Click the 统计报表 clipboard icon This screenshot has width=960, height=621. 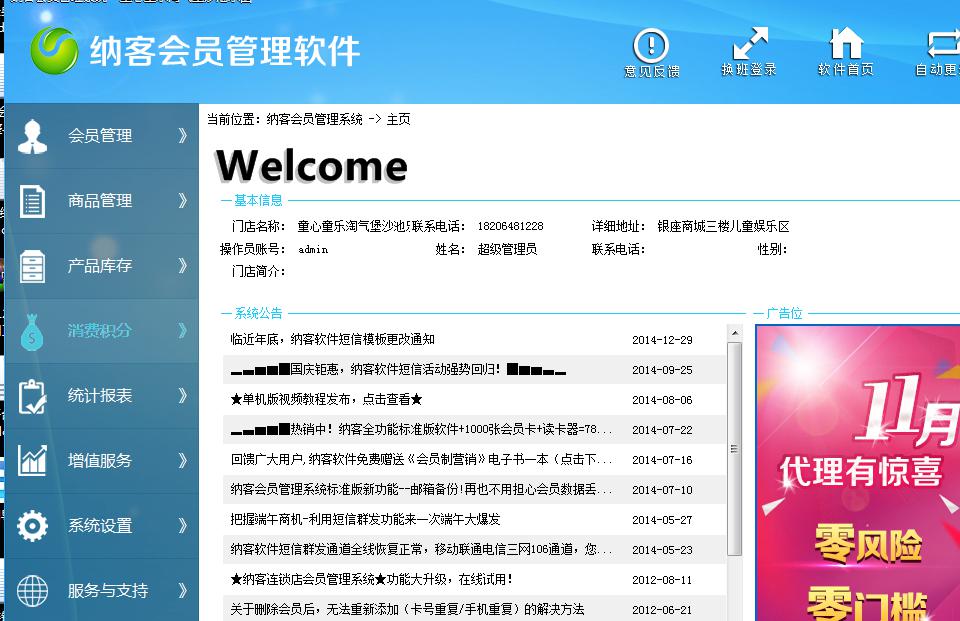click(32, 396)
